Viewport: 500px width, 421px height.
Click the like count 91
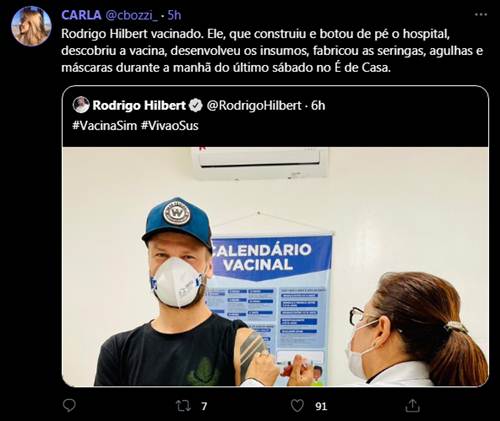[x=321, y=406]
